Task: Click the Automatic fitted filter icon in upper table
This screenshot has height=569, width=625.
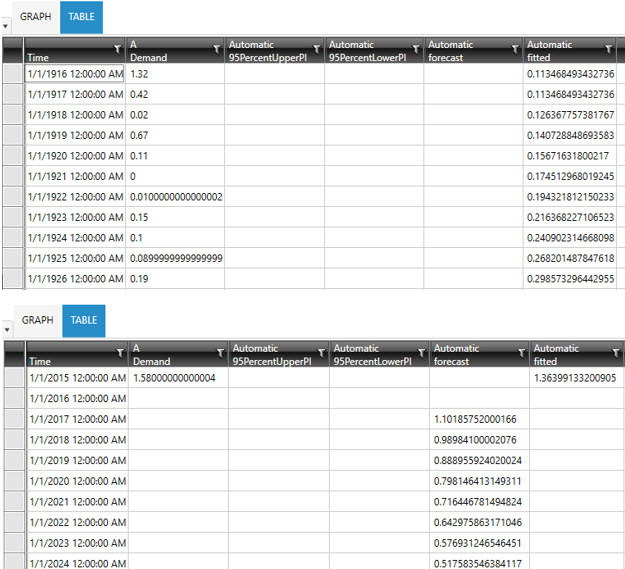Action: click(x=610, y=47)
